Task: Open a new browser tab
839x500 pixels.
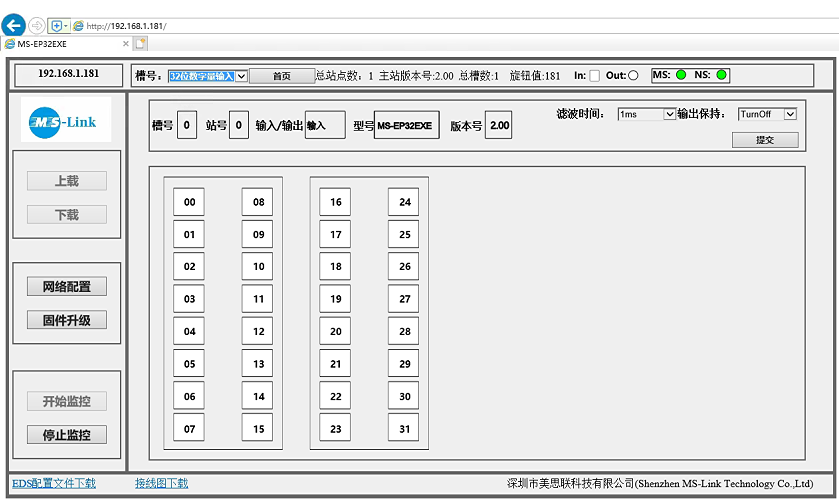Action: [141, 43]
